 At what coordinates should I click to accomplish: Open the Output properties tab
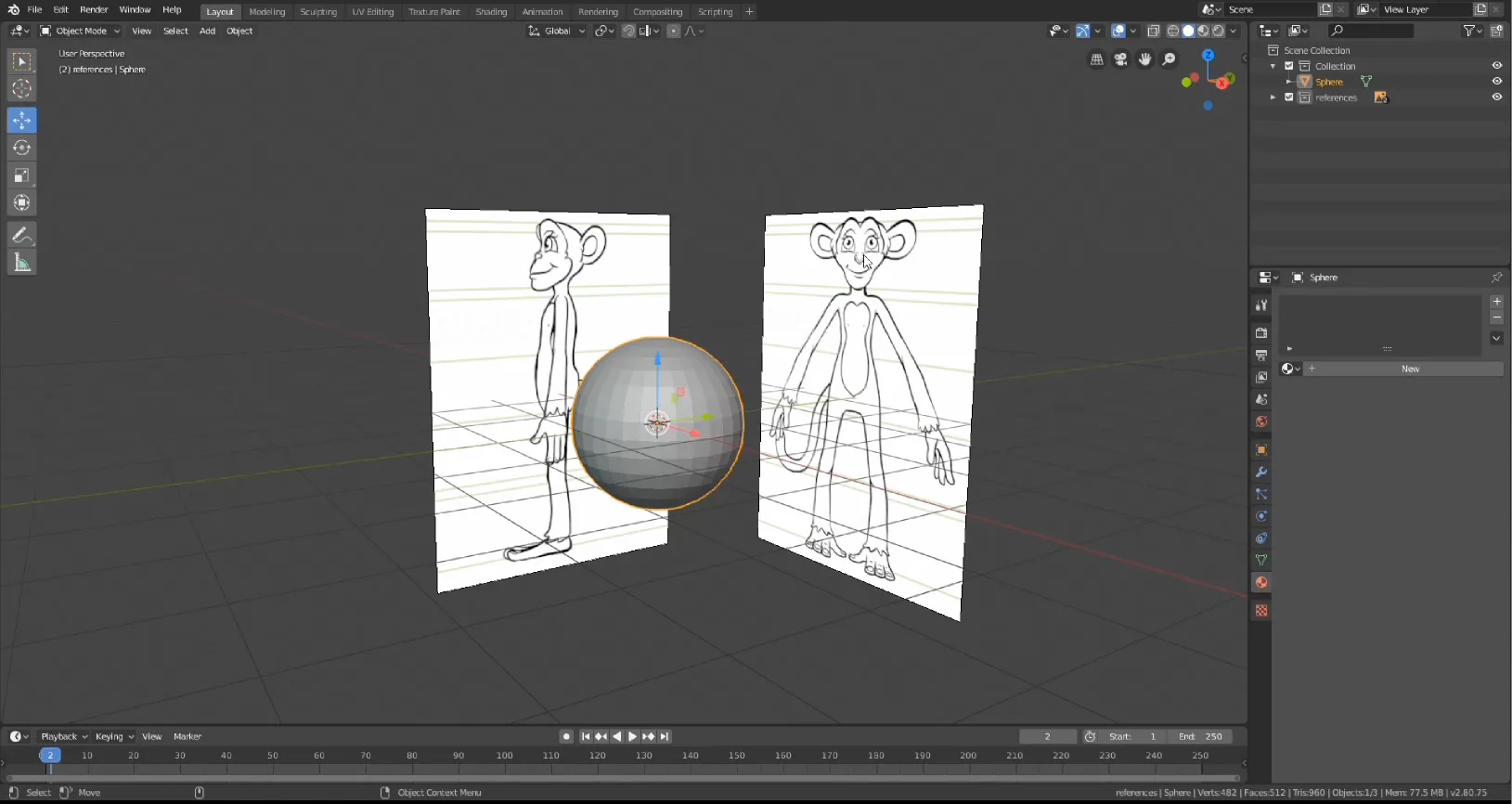click(x=1261, y=355)
